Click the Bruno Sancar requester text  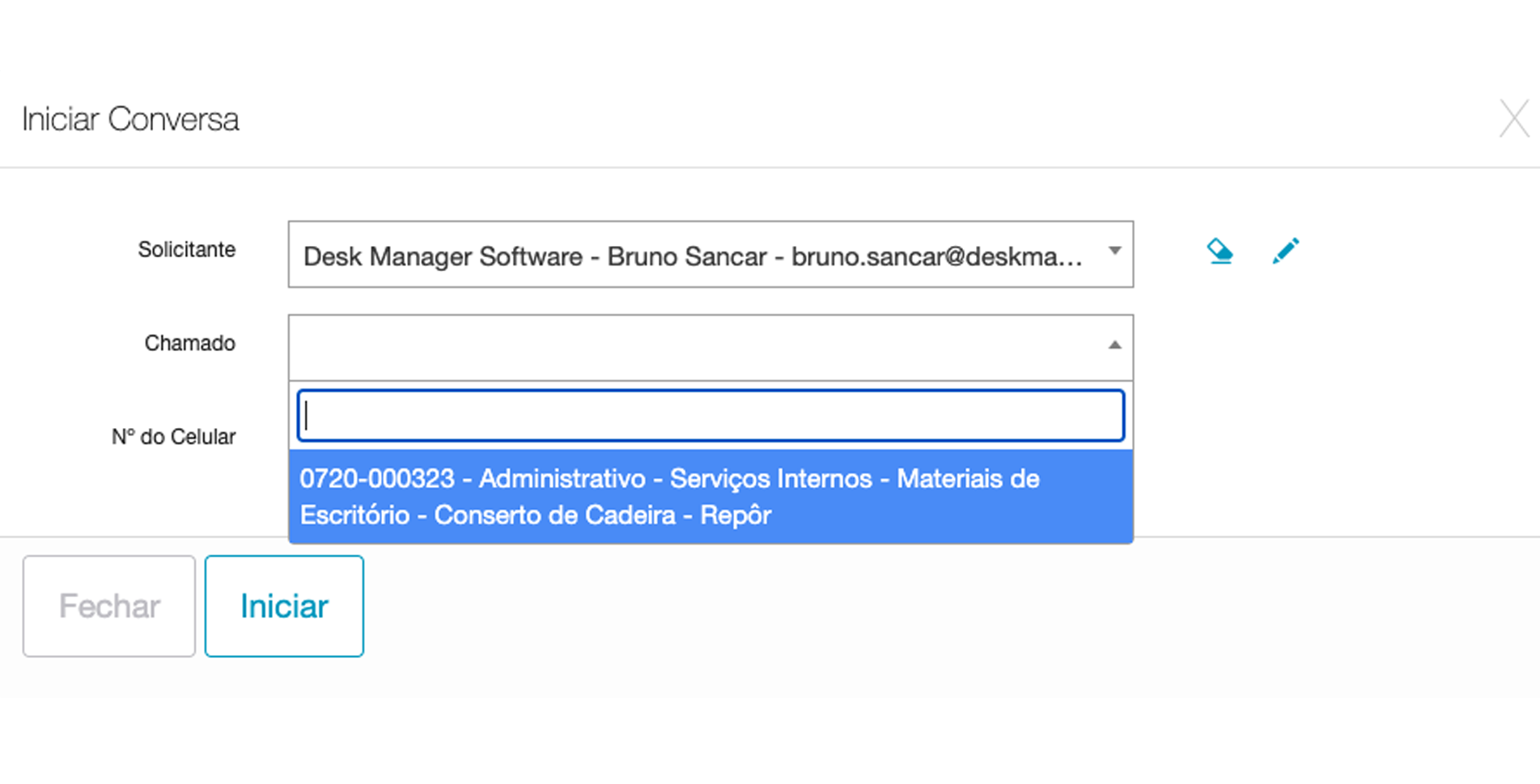[686, 256]
